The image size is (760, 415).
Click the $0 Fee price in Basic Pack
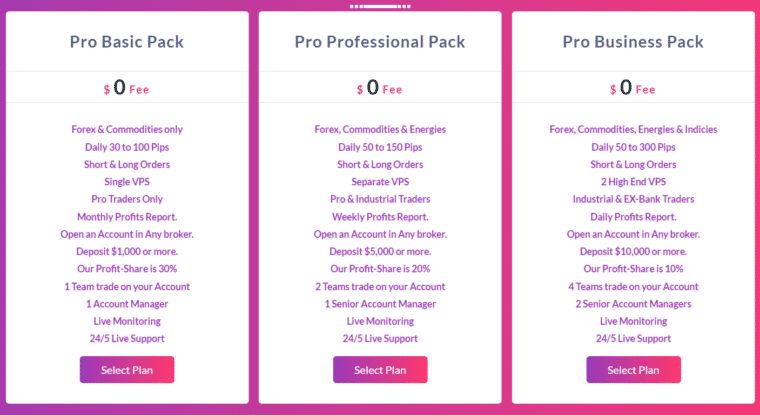[x=127, y=88]
